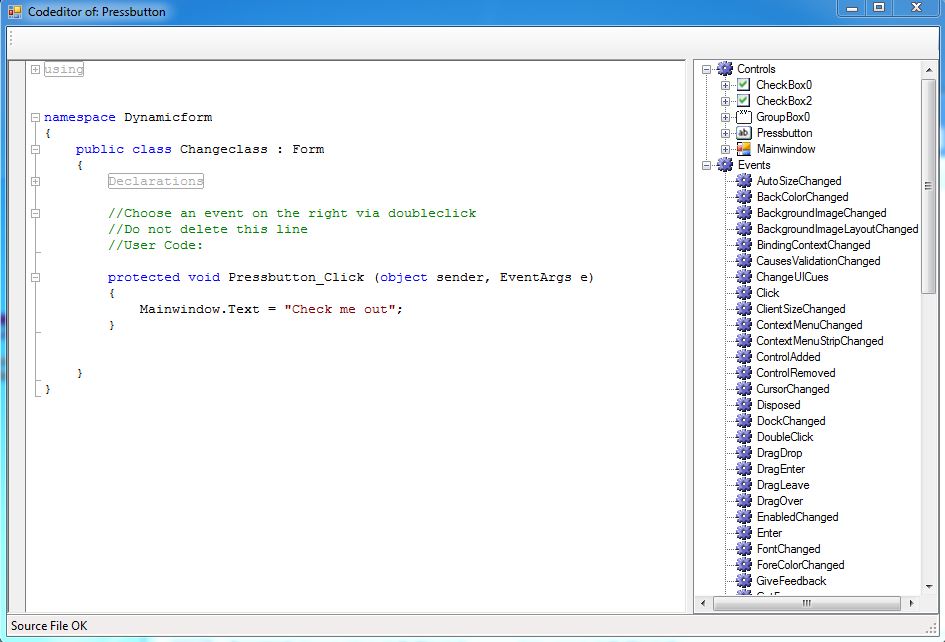The height and width of the screenshot is (642, 945).
Task: Expand the collapsed using region
Action: coord(36,69)
